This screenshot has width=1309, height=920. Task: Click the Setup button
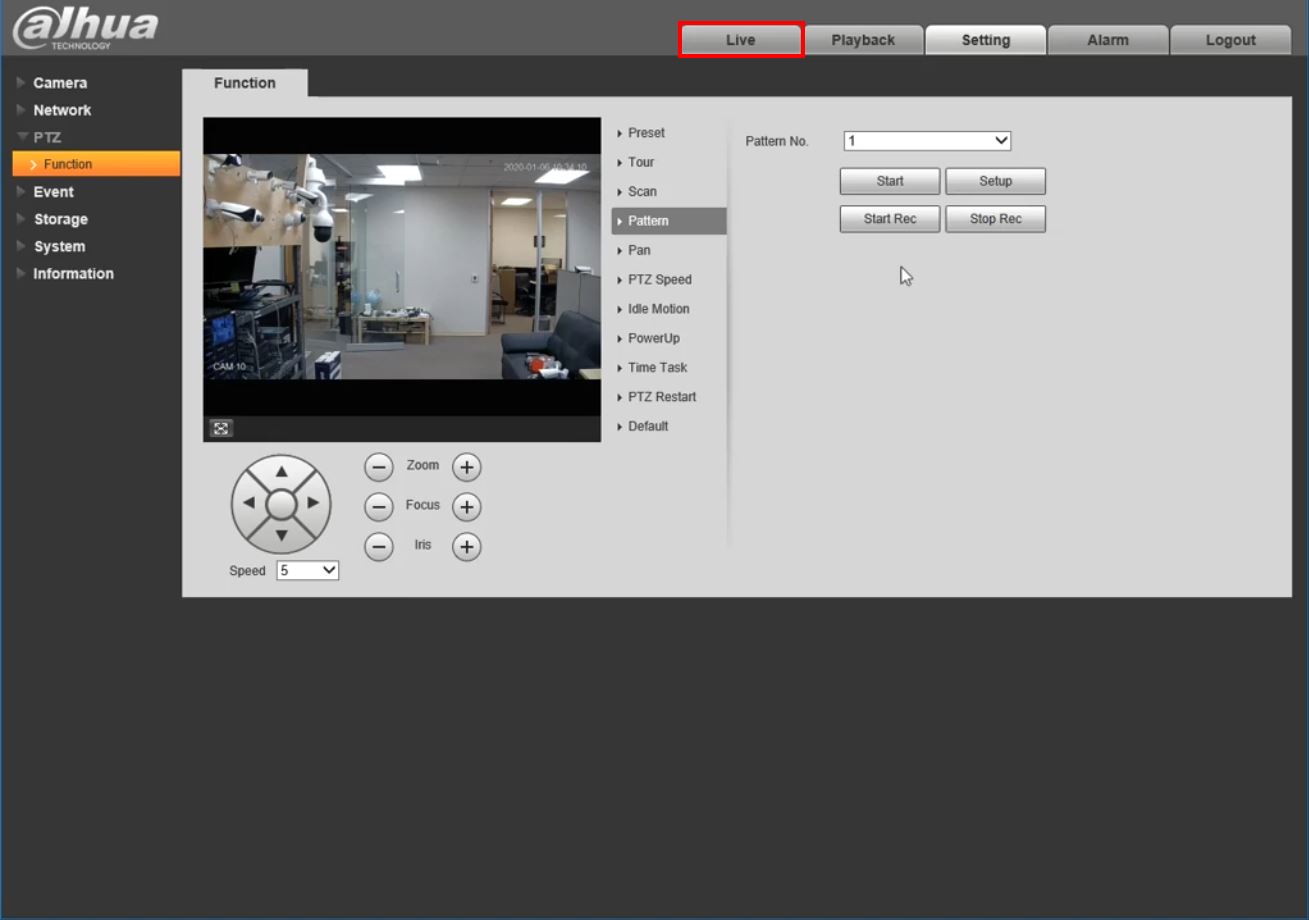click(996, 181)
